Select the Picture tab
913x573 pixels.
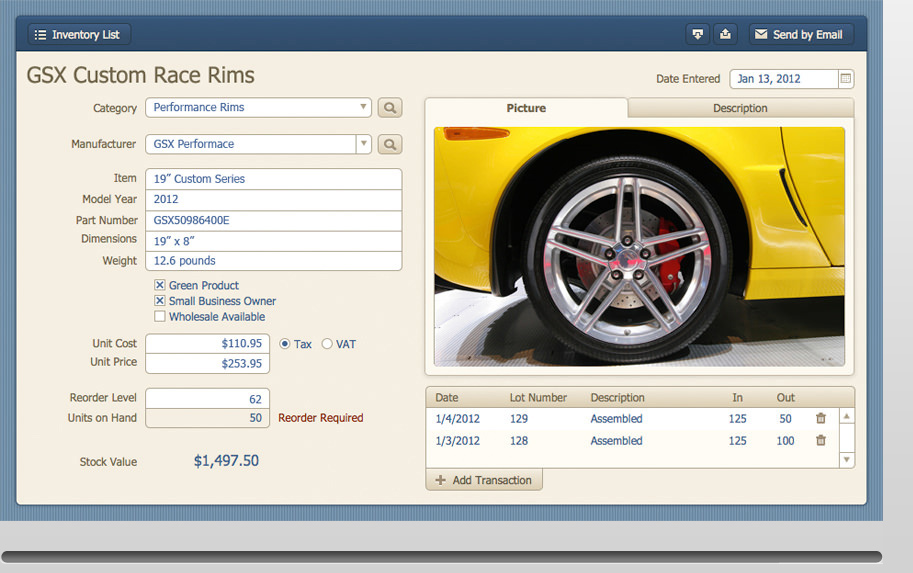coord(526,108)
